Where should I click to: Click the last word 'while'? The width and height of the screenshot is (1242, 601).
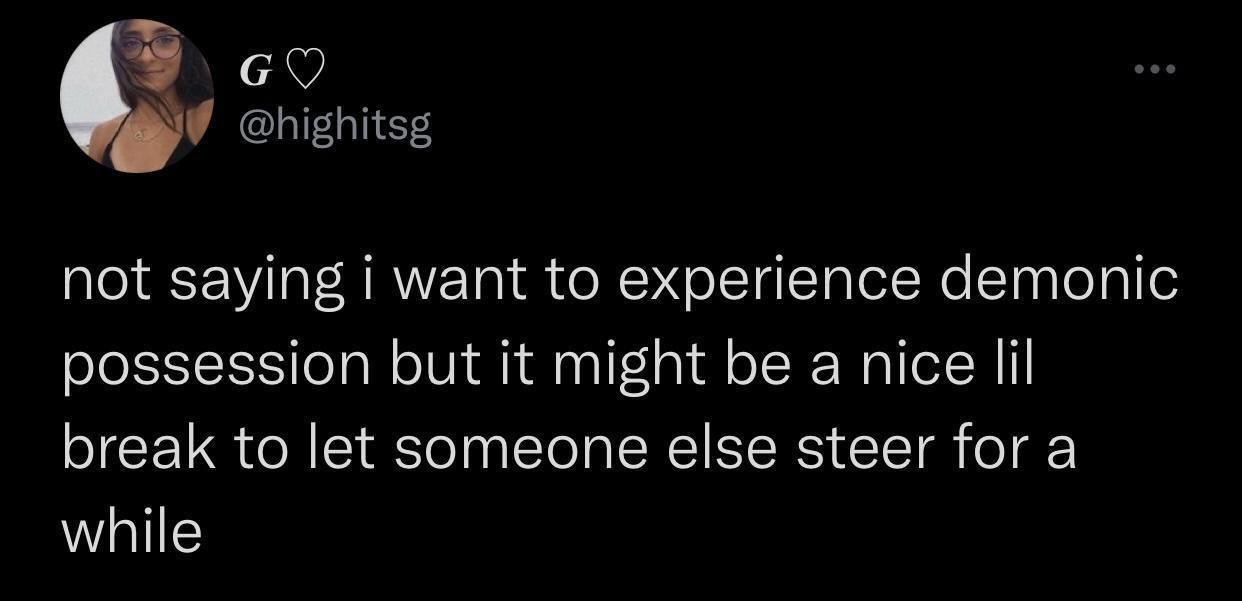[131, 530]
